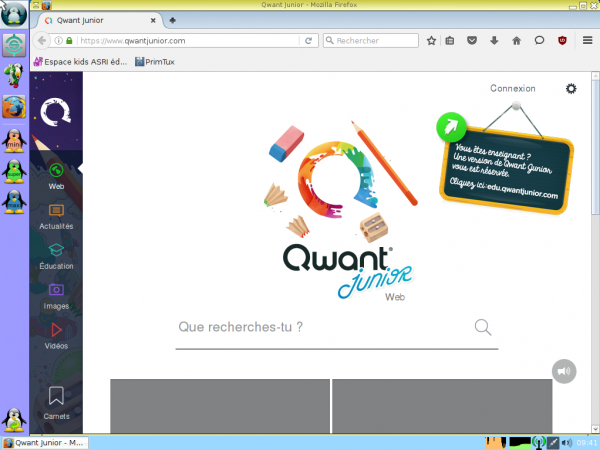600x450 pixels.
Task: Select the Vidéos search category
Action: click(56, 335)
